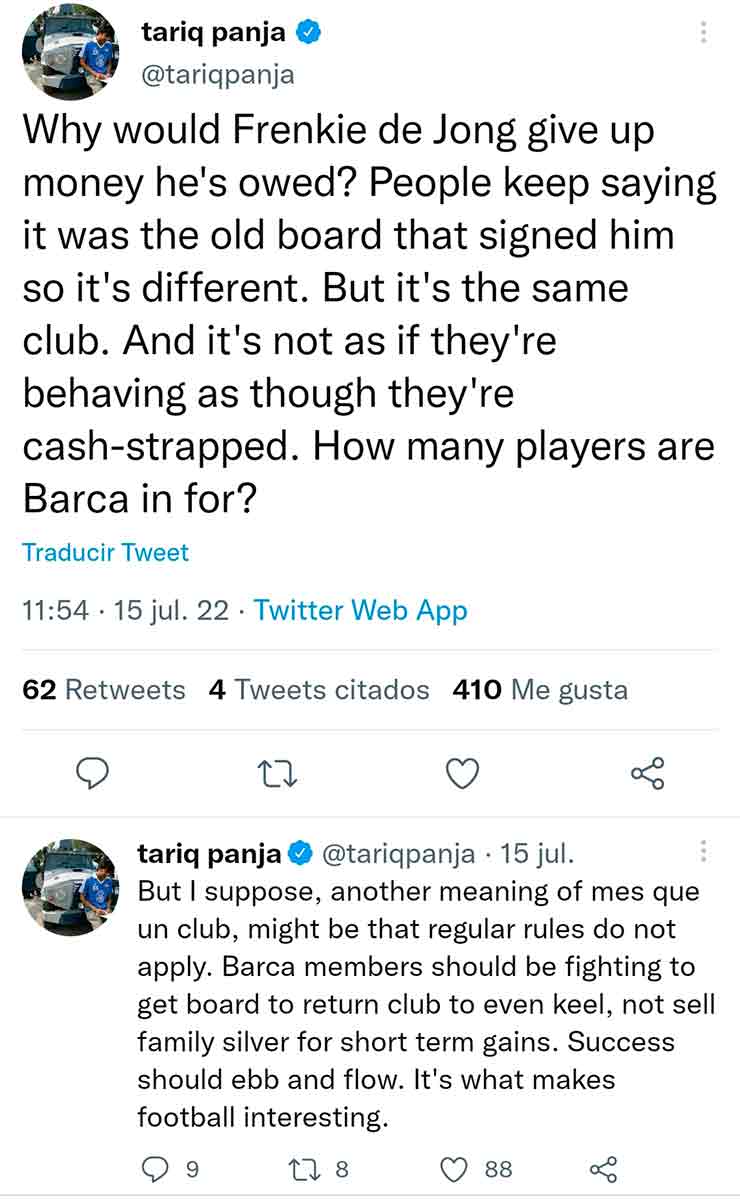Click the reply icon under main tweet
The width and height of the screenshot is (740, 1200).
pos(91,773)
